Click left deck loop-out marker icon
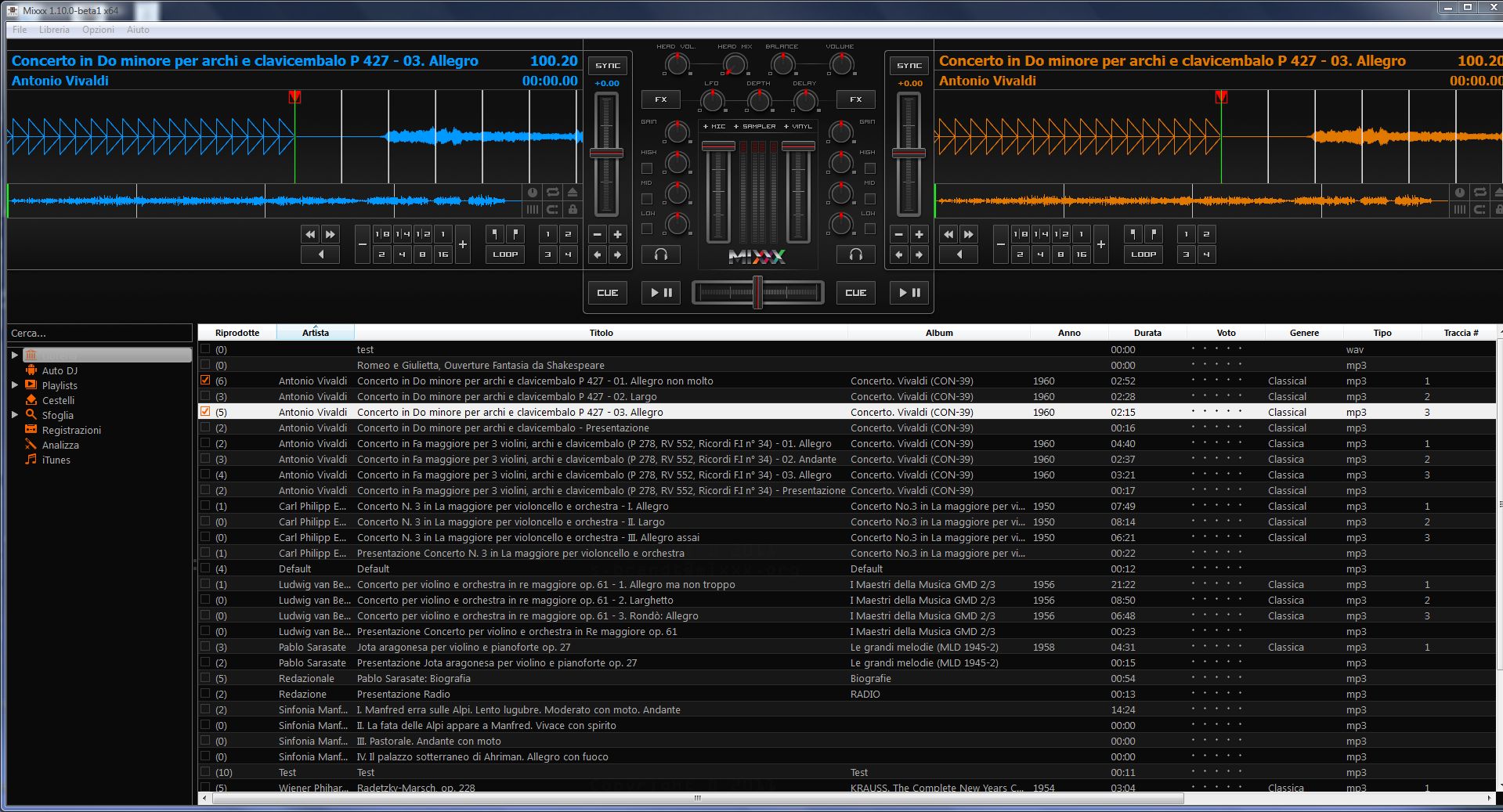This screenshot has width=1503, height=812. coord(515,234)
